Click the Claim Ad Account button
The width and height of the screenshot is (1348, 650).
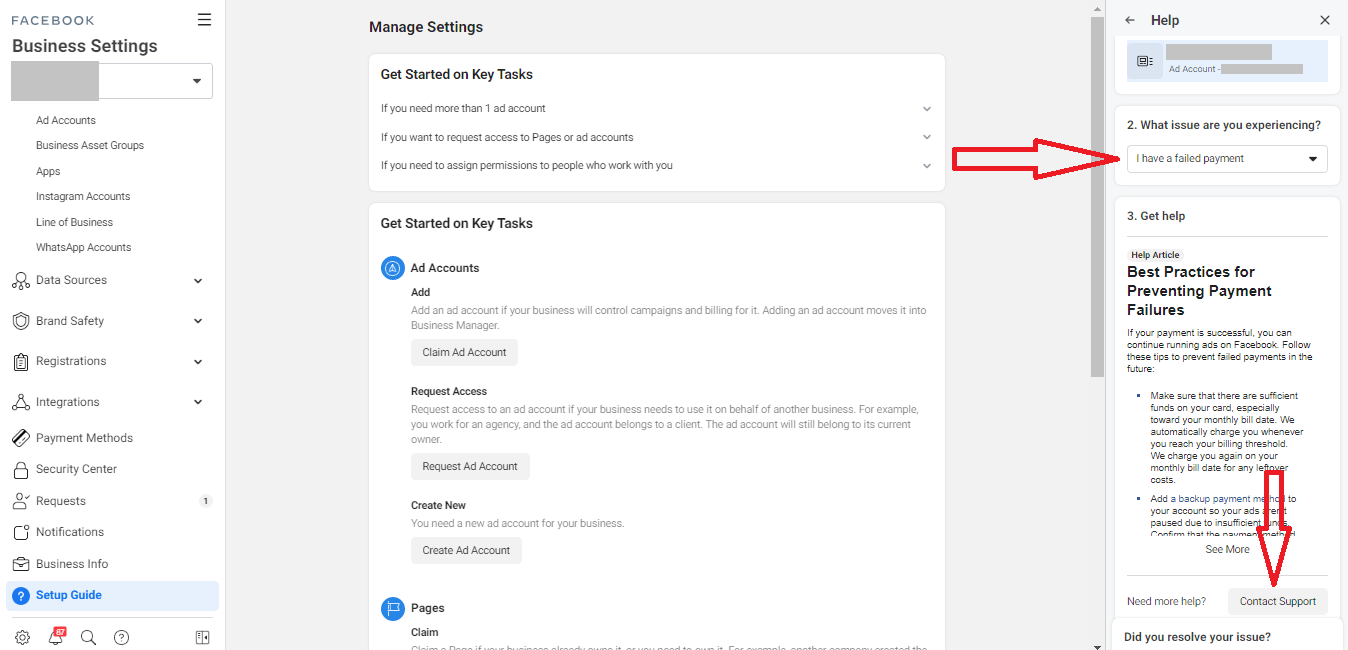pyautogui.click(x=464, y=352)
